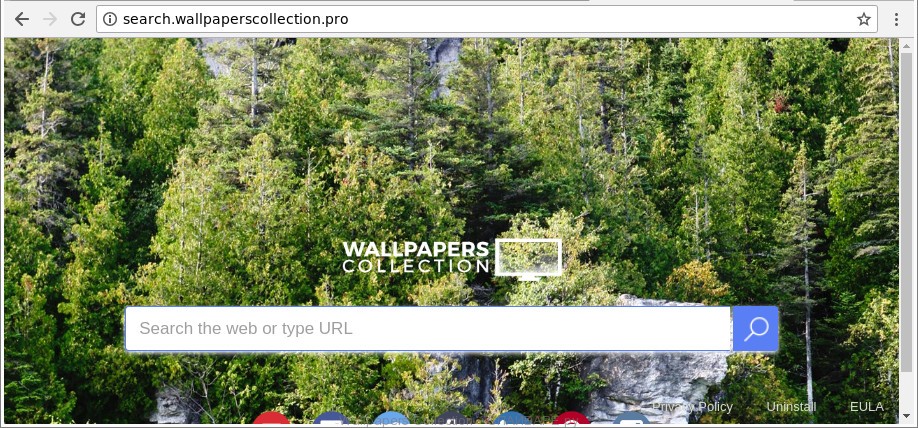Open the browser three-dot menu

click(896, 19)
